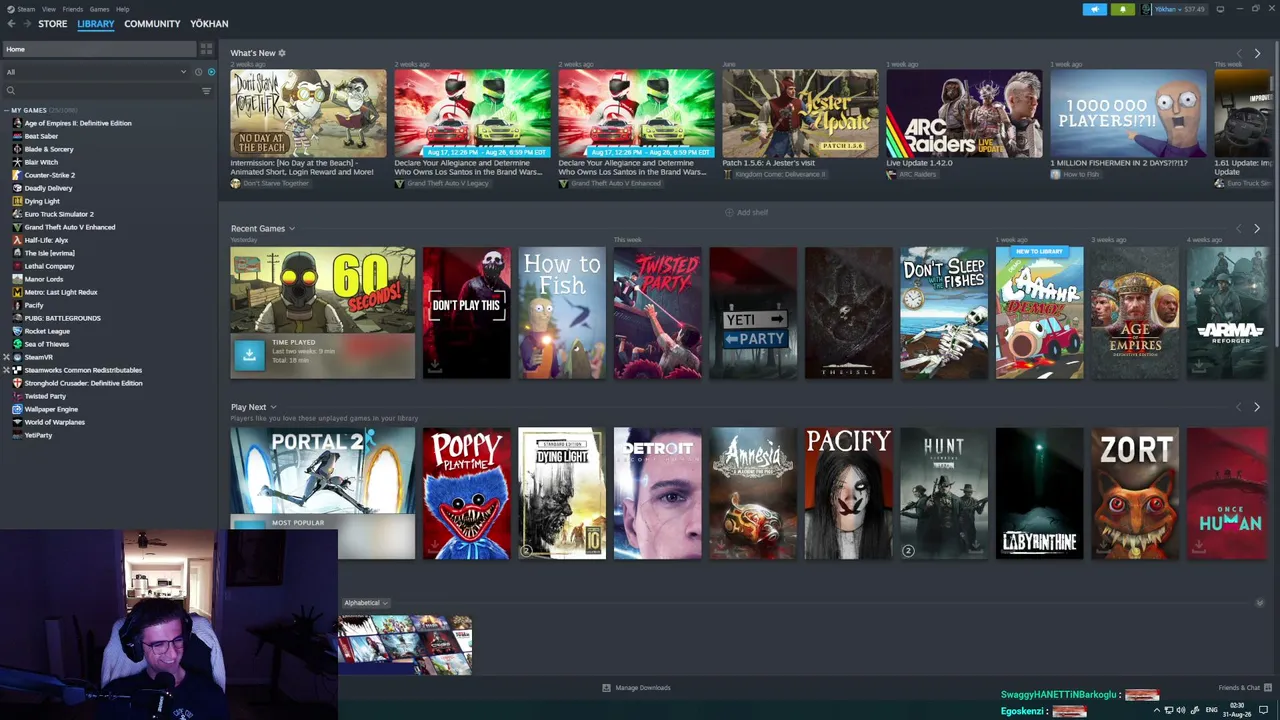Open Manage Downloads
This screenshot has width=1280, height=720.
636,688
